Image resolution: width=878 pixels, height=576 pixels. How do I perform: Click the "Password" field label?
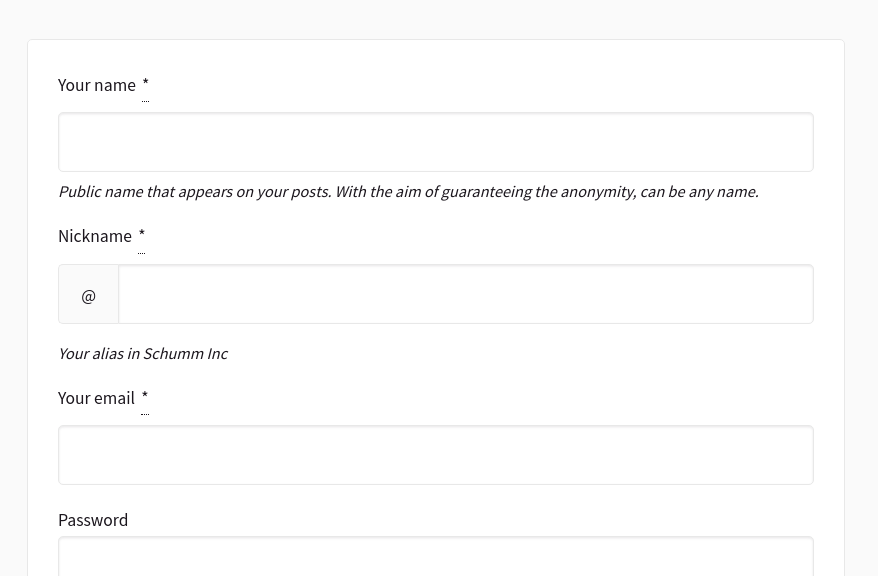[93, 520]
